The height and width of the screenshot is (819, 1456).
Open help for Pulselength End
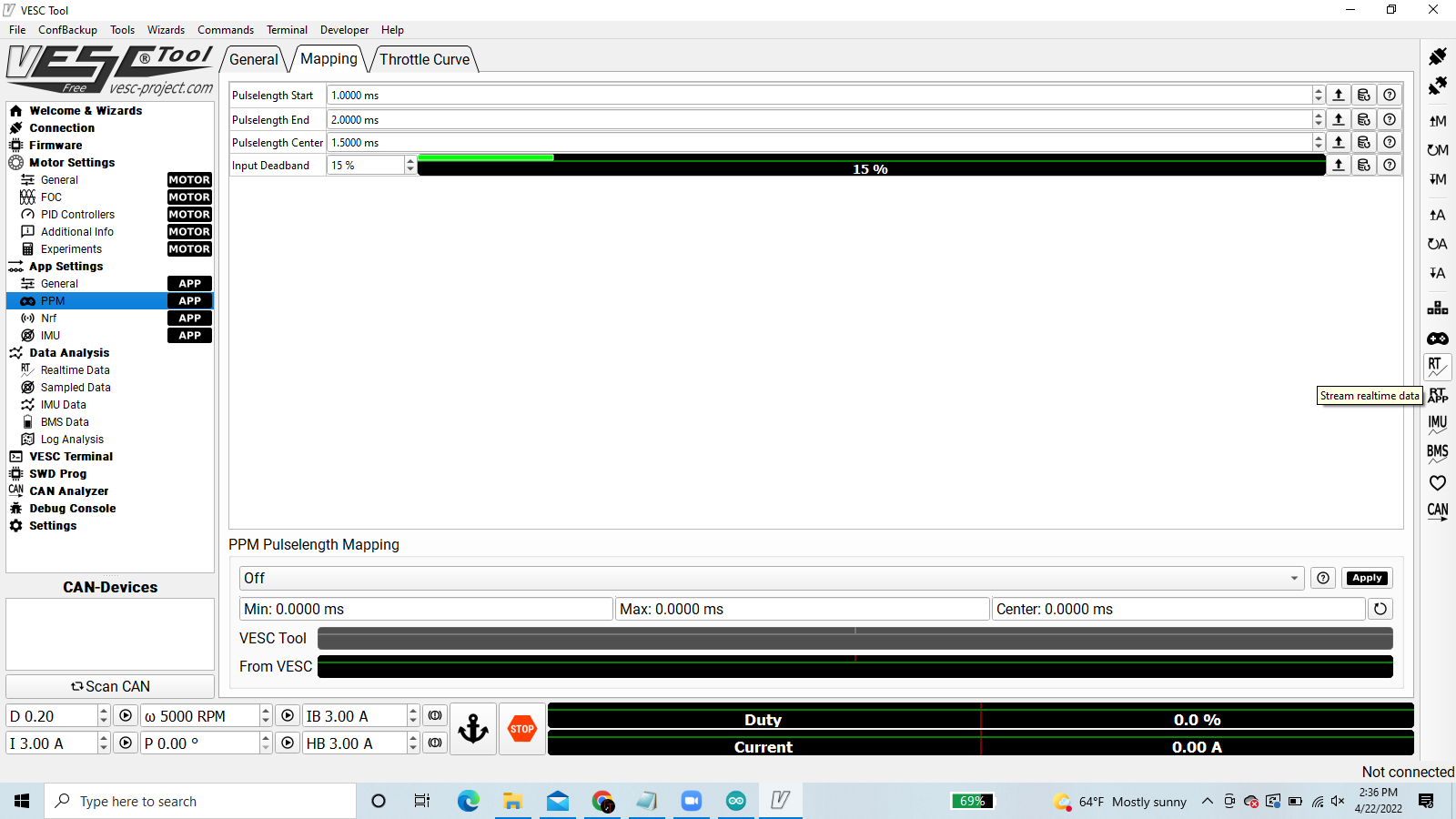pyautogui.click(x=1390, y=119)
